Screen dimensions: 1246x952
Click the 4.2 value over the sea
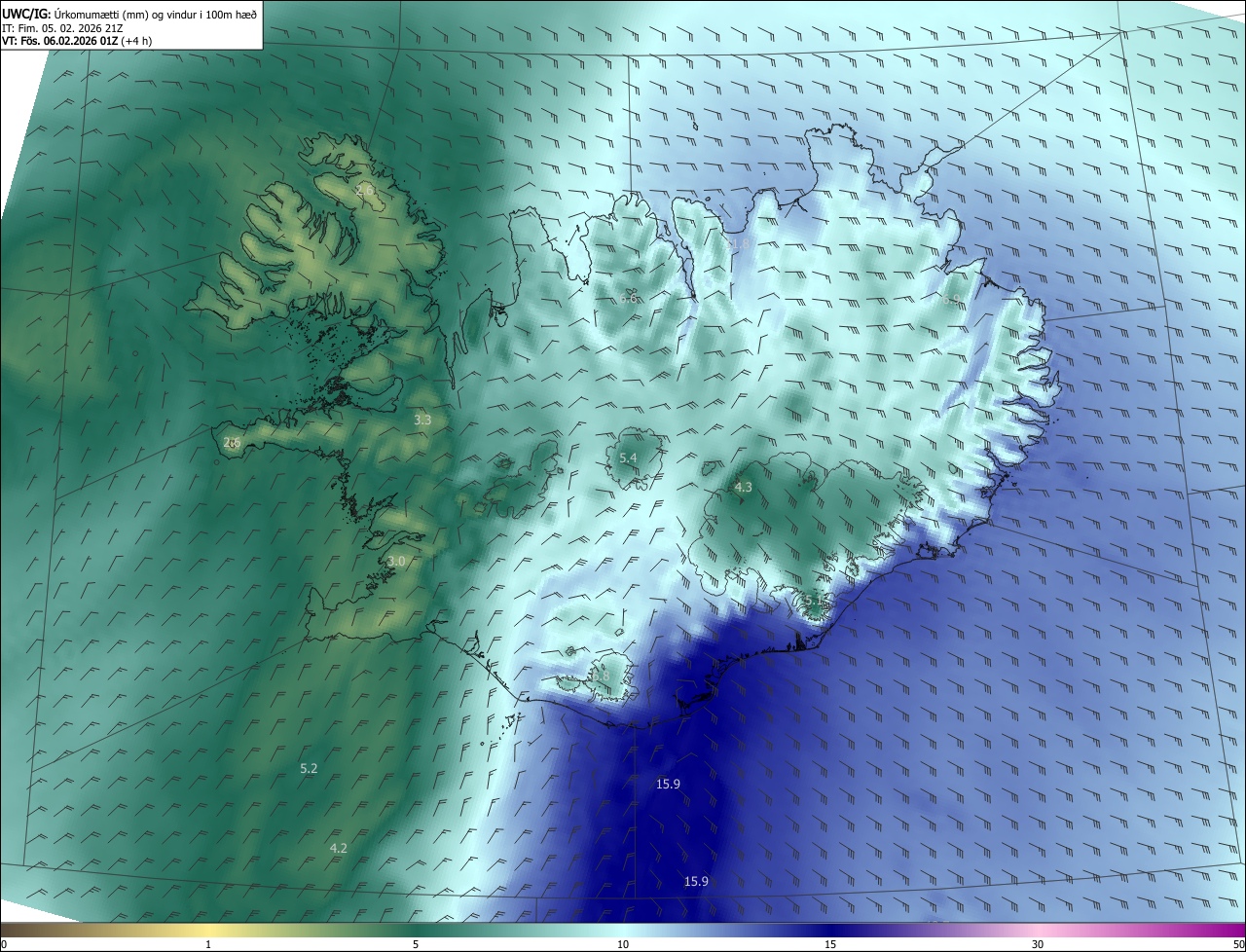click(339, 849)
